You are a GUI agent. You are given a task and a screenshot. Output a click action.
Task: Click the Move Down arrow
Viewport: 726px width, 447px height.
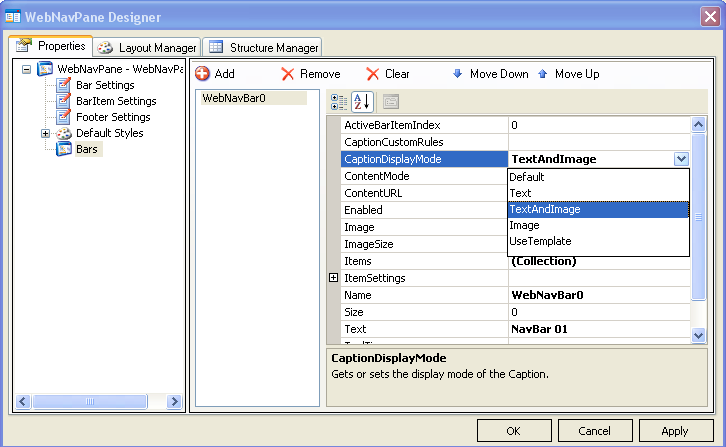[458, 74]
